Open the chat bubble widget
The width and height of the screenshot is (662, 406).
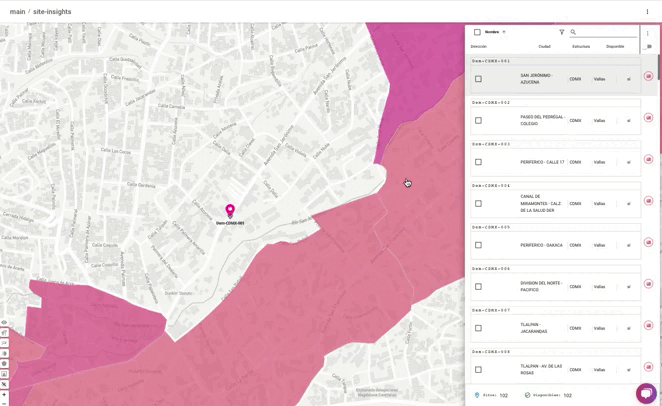coord(646,393)
